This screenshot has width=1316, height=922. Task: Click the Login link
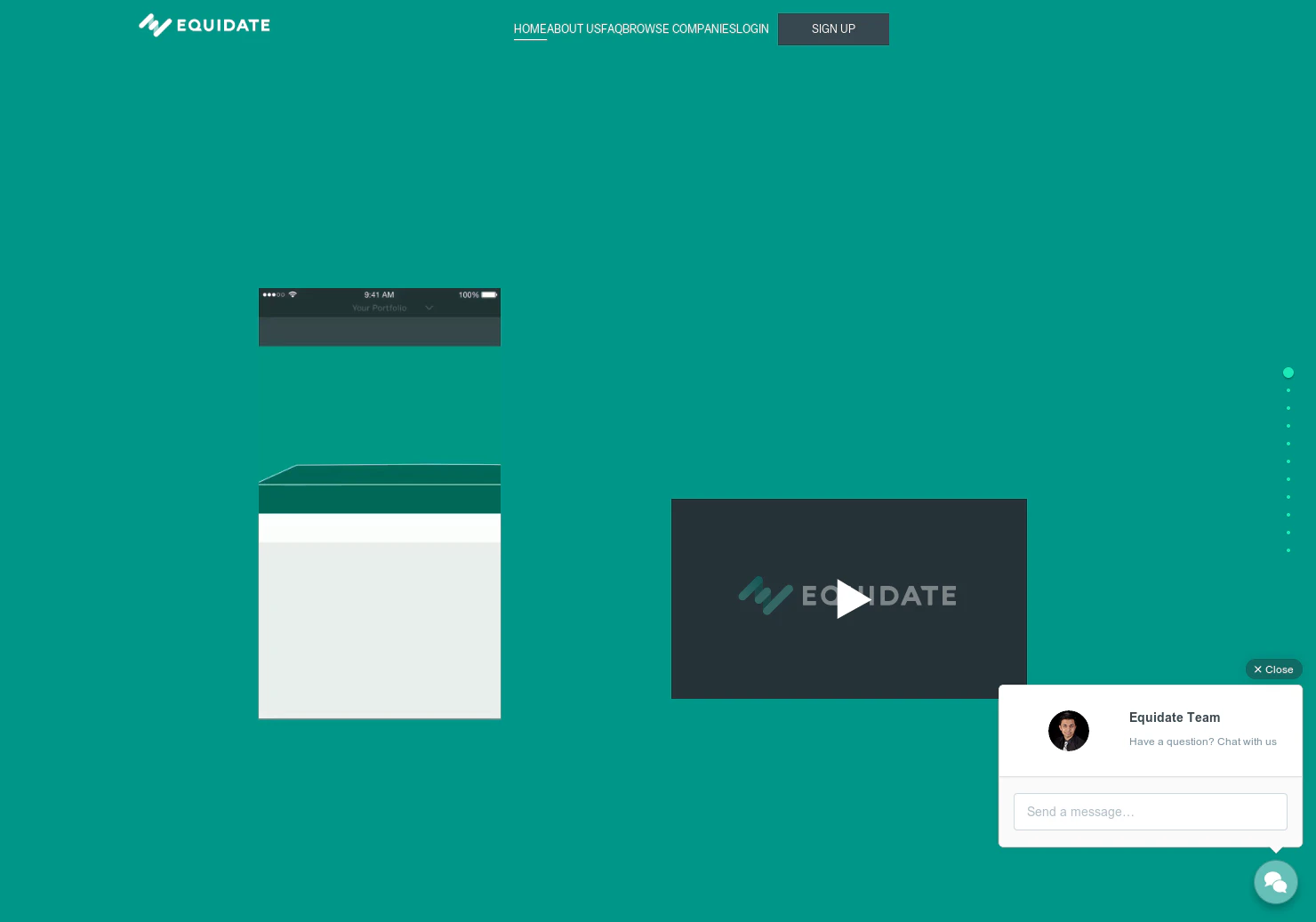click(x=753, y=28)
